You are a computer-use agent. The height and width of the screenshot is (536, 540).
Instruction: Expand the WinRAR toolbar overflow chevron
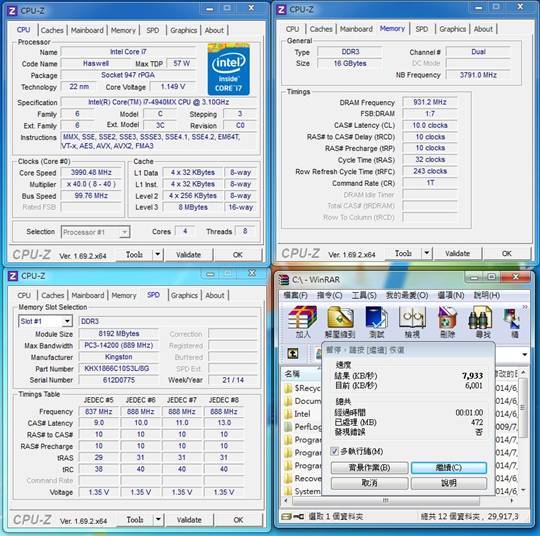(525, 307)
